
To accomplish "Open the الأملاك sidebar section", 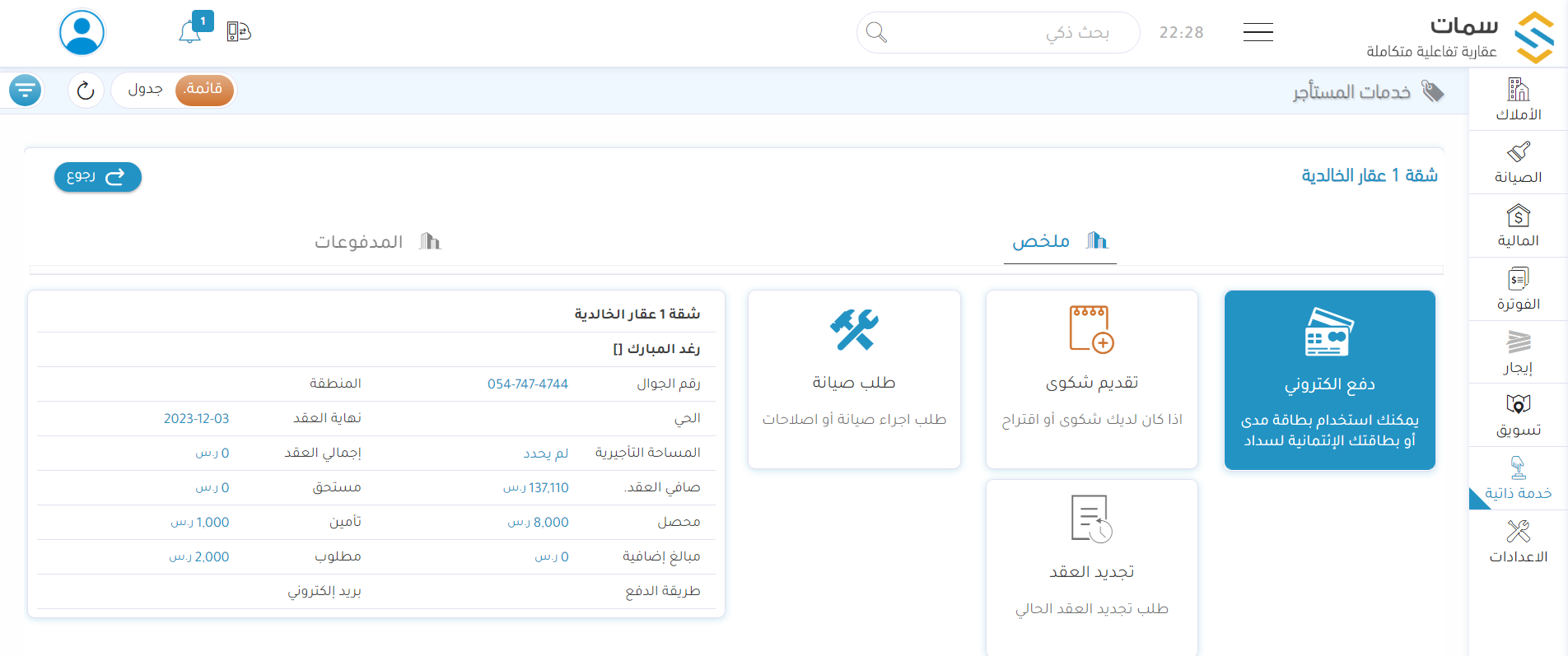I will pyautogui.click(x=1518, y=100).
